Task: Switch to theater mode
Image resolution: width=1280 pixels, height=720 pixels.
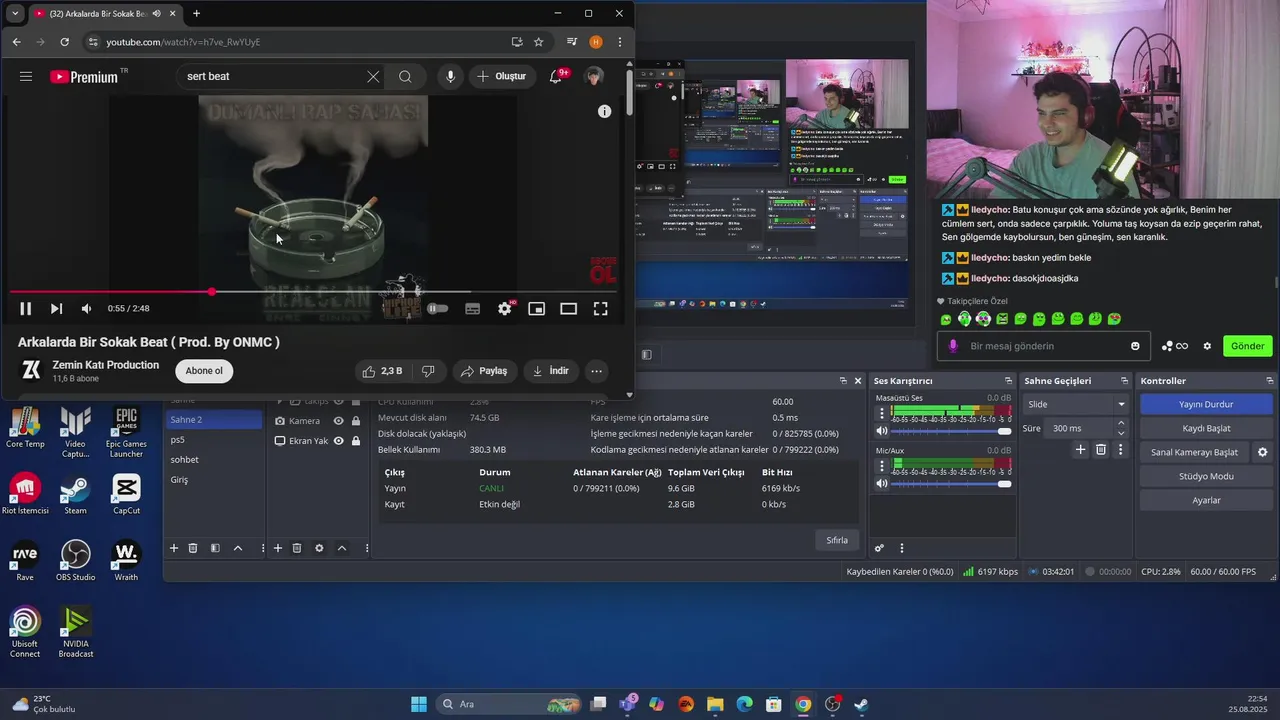Action: coord(569,309)
